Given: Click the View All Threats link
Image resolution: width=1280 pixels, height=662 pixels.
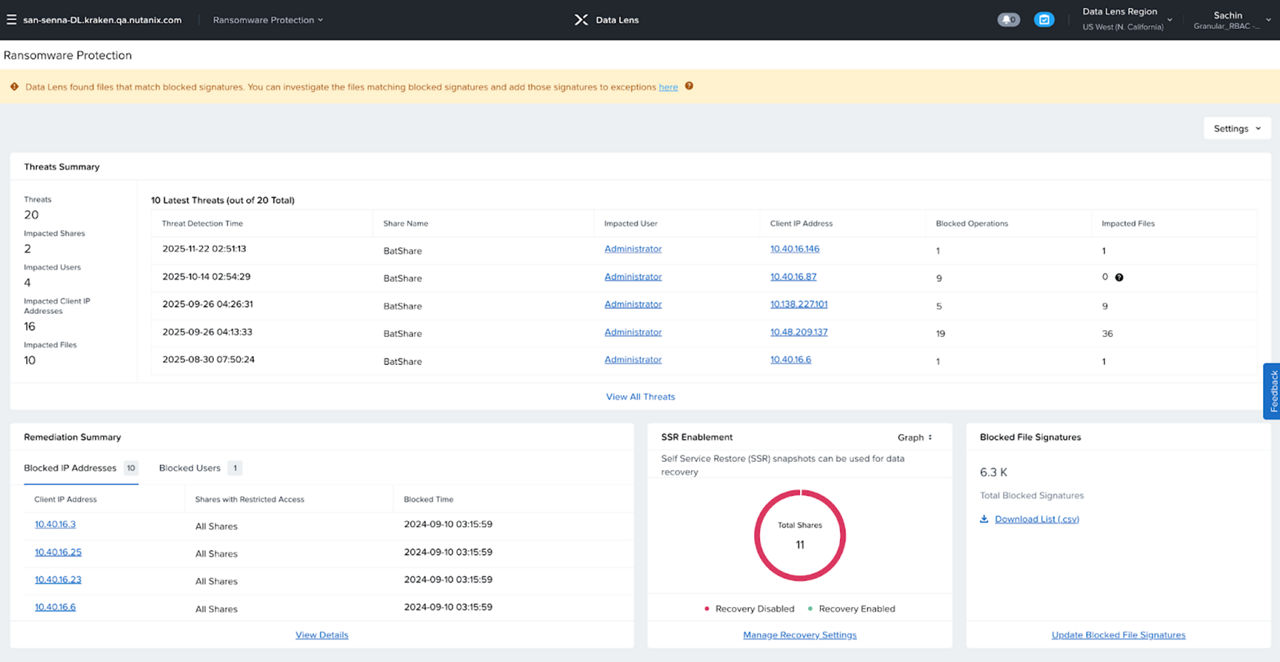Looking at the screenshot, I should 640,397.
